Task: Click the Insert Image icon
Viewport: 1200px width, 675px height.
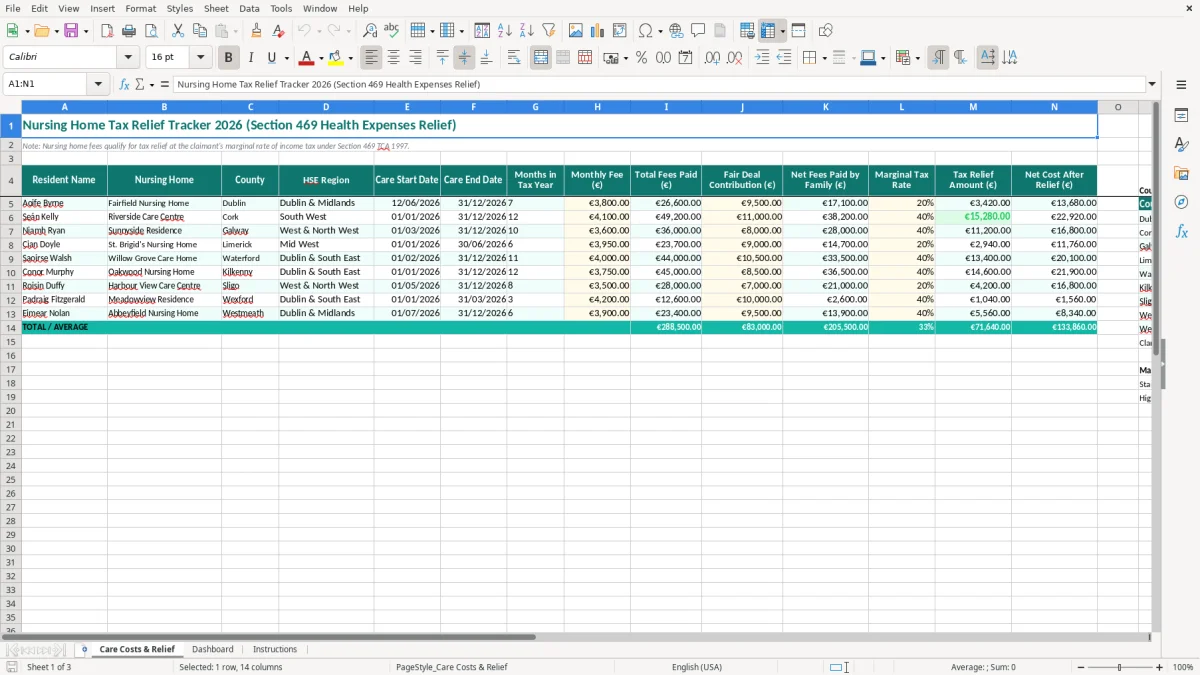Action: click(x=576, y=31)
